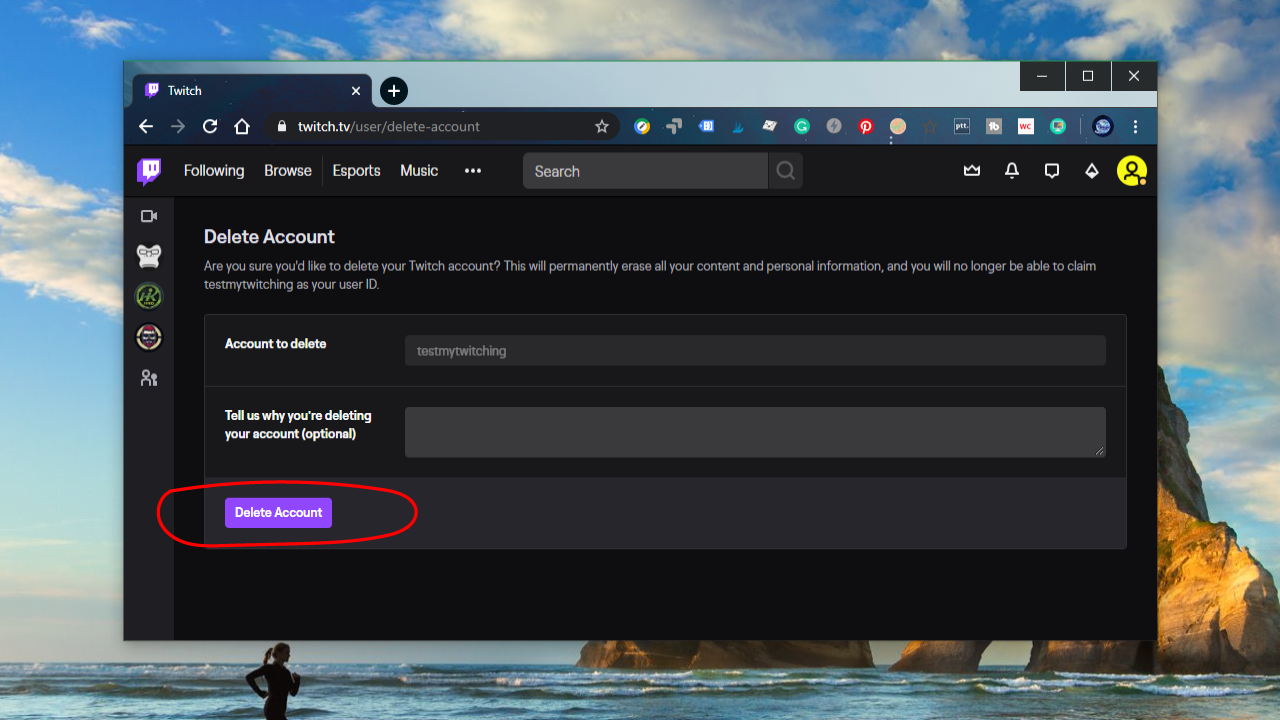Click the browser Forward arrow

point(178,127)
